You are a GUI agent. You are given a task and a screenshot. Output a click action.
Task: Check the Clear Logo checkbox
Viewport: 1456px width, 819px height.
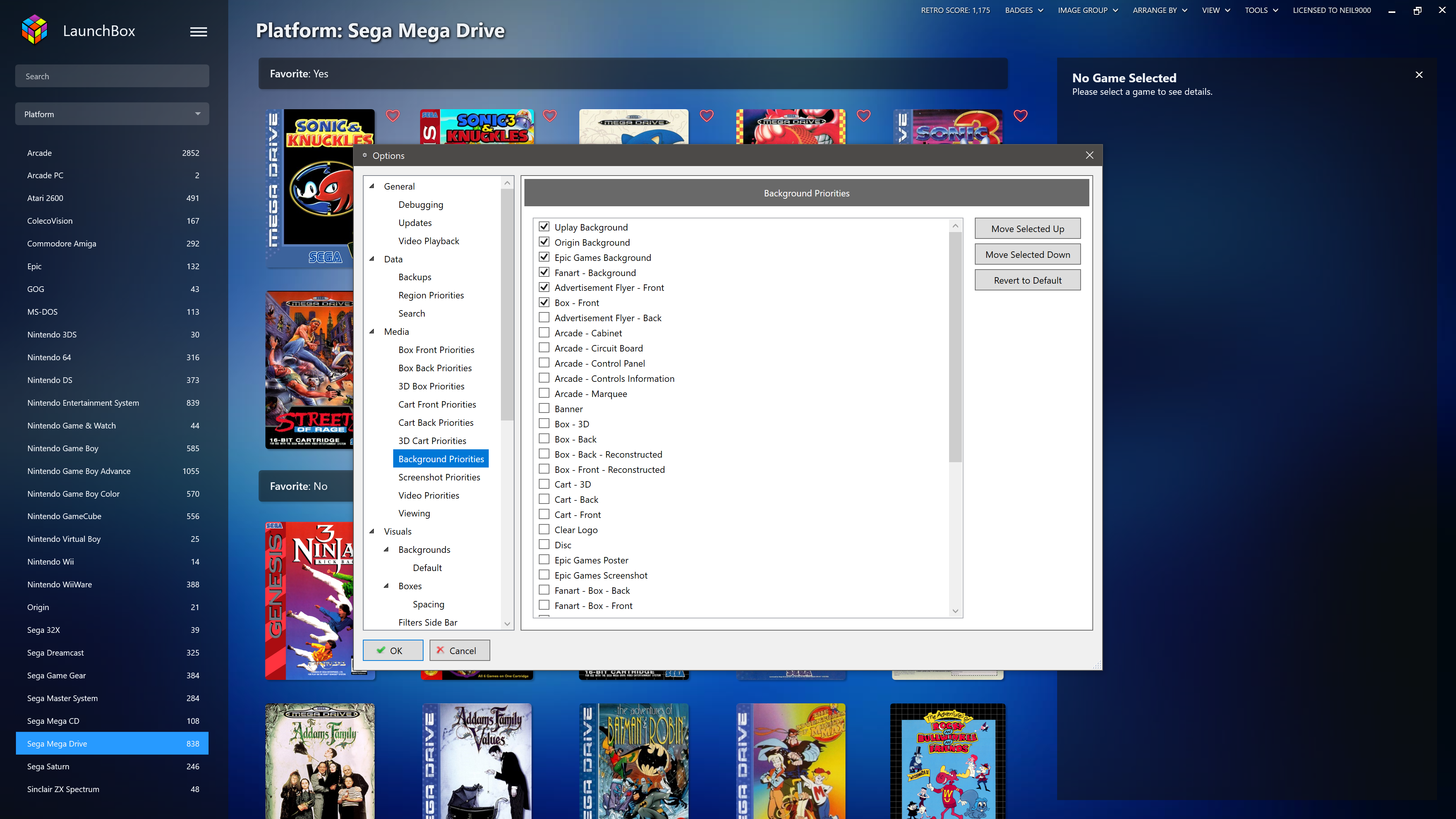click(544, 530)
